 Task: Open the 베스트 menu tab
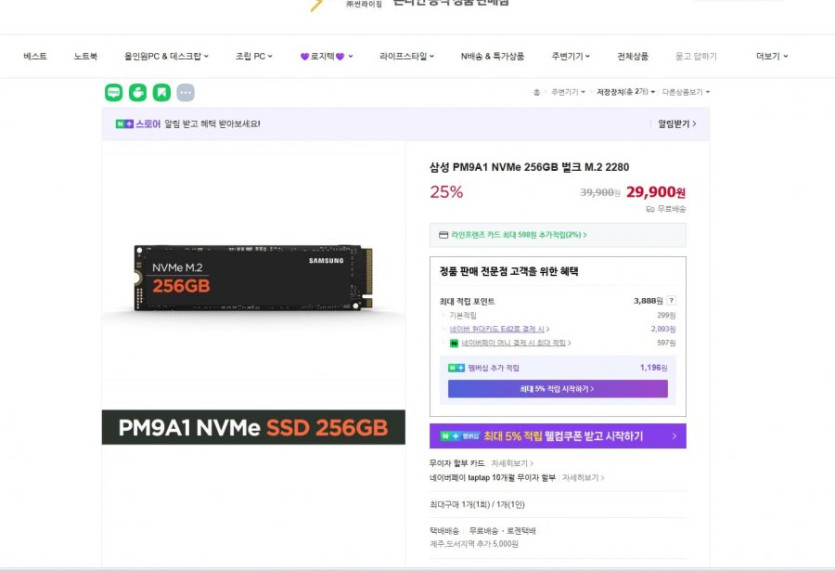click(35, 56)
